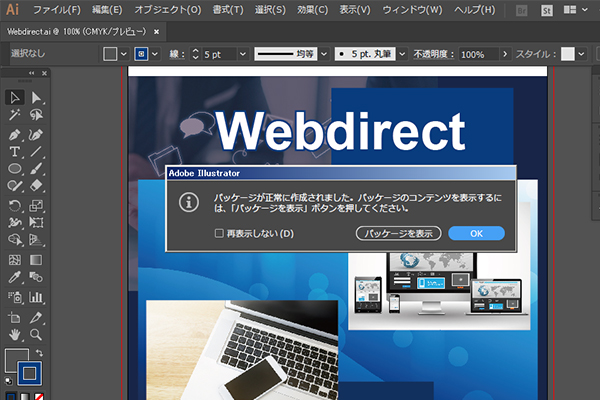600x400 pixels.
Task: Click the 不透明度 label link
Action: coord(434,54)
